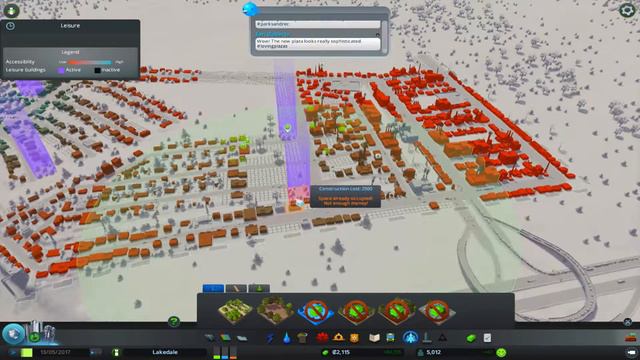Open the Garbage menu
The image size is (640, 360).
click(x=302, y=338)
